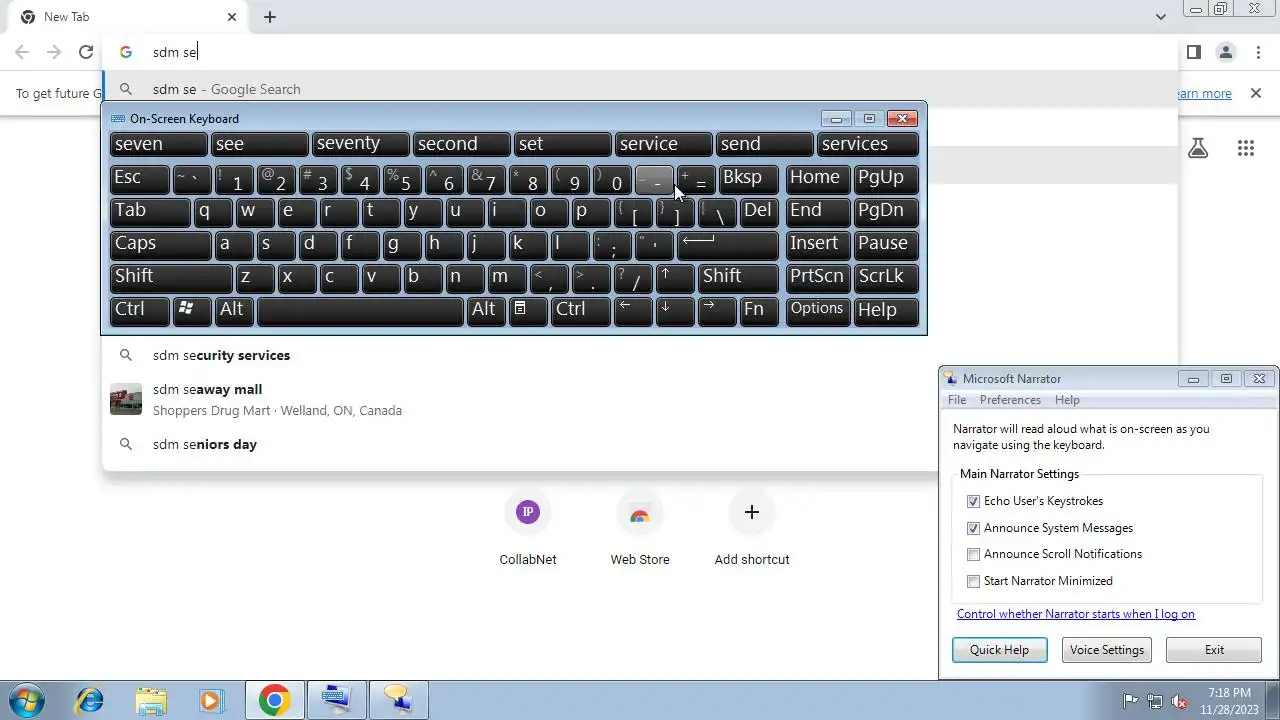Click the Bksp key on keyboard
The width and height of the screenshot is (1280, 720).
pyautogui.click(x=748, y=178)
